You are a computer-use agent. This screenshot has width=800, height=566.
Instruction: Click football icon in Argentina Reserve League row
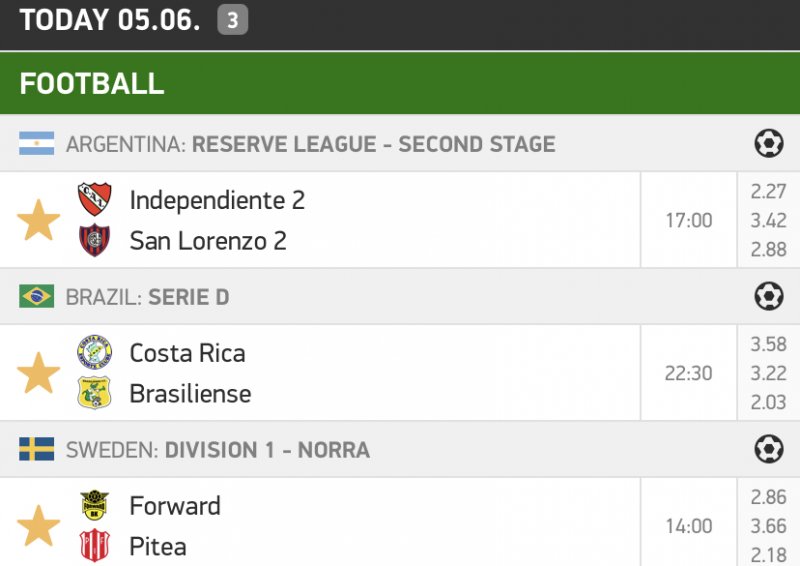click(x=768, y=144)
